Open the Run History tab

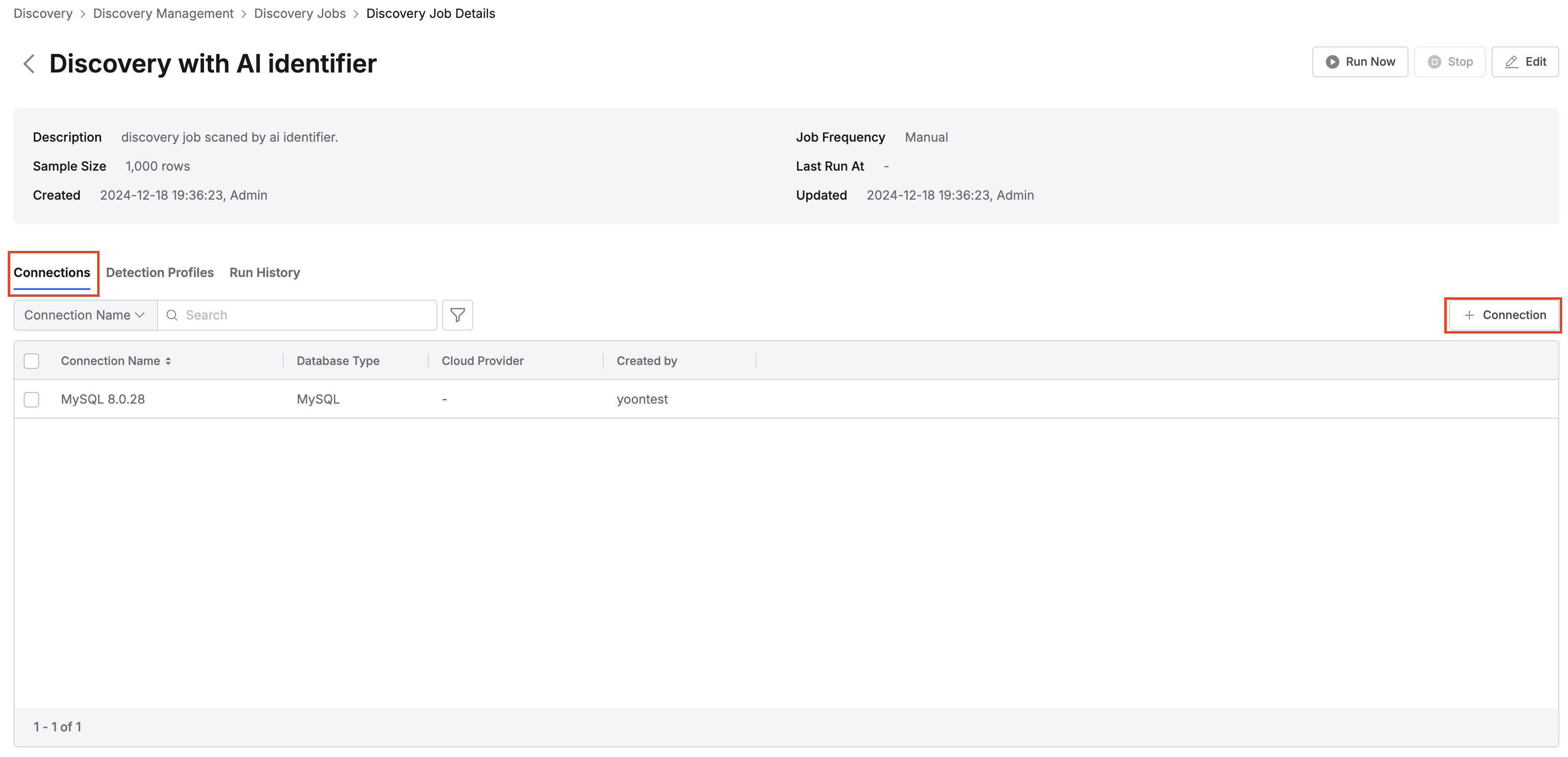point(264,272)
